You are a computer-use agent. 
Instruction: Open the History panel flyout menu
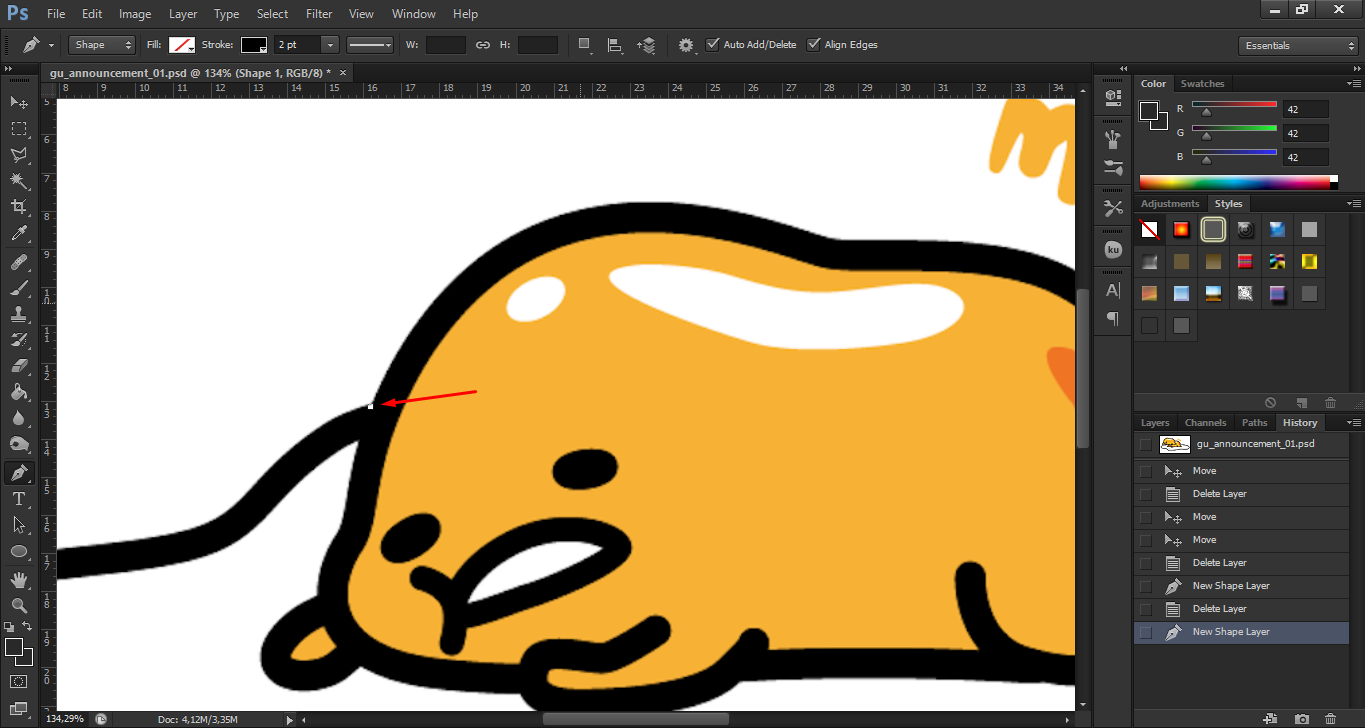pyautogui.click(x=1354, y=423)
